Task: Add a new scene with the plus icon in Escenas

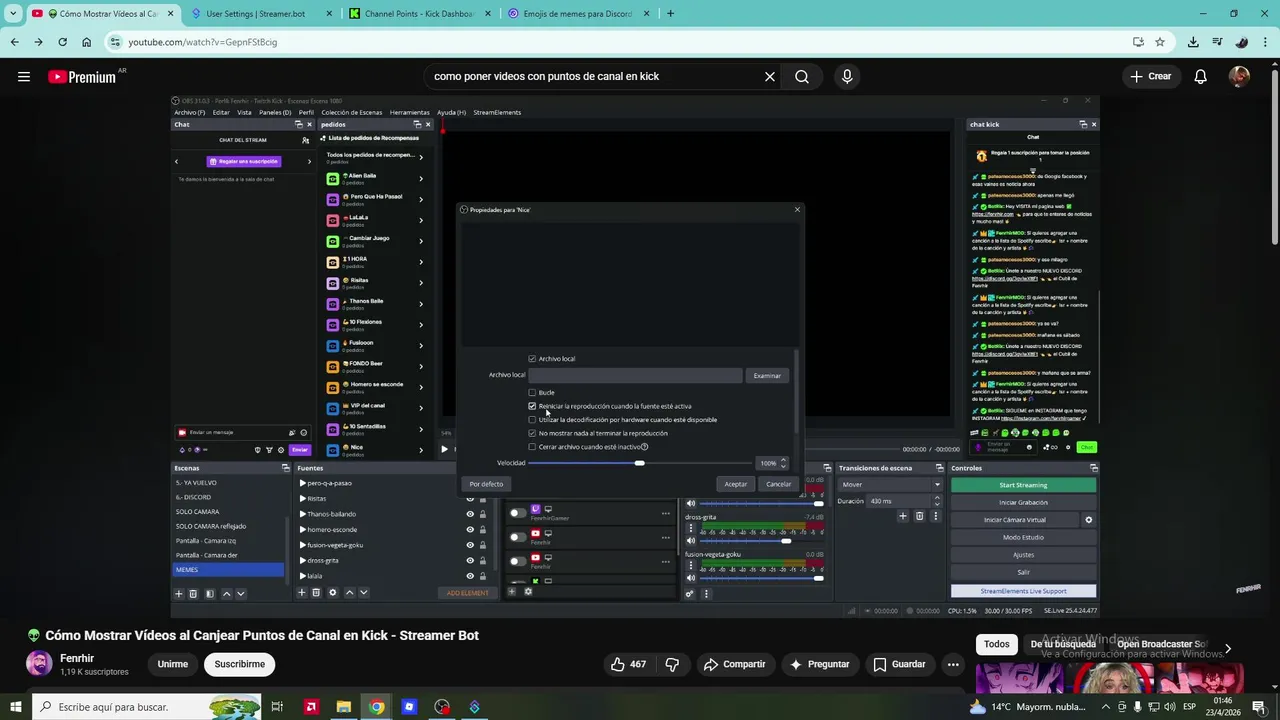Action: (x=179, y=593)
